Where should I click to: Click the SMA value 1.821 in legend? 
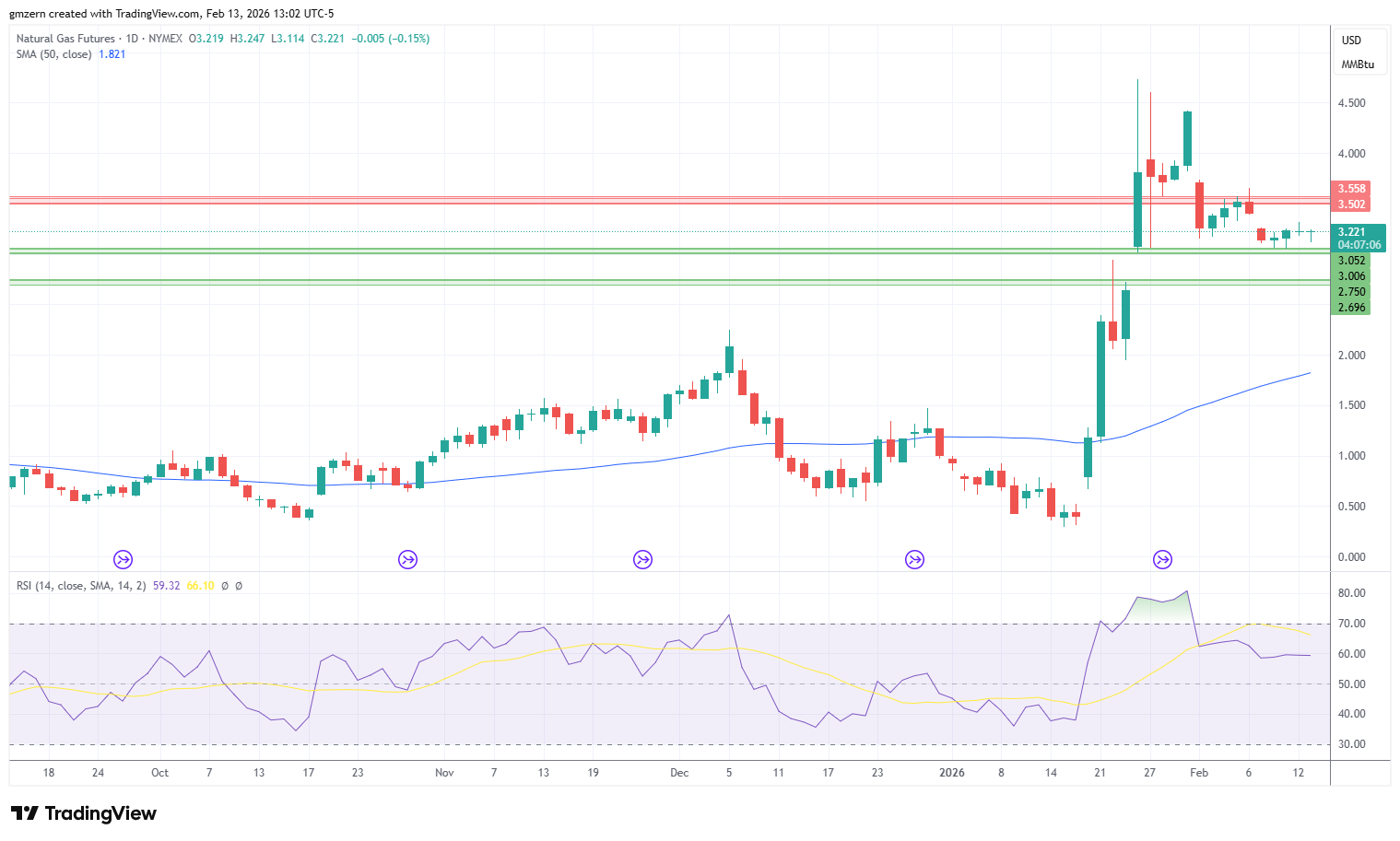[x=112, y=54]
